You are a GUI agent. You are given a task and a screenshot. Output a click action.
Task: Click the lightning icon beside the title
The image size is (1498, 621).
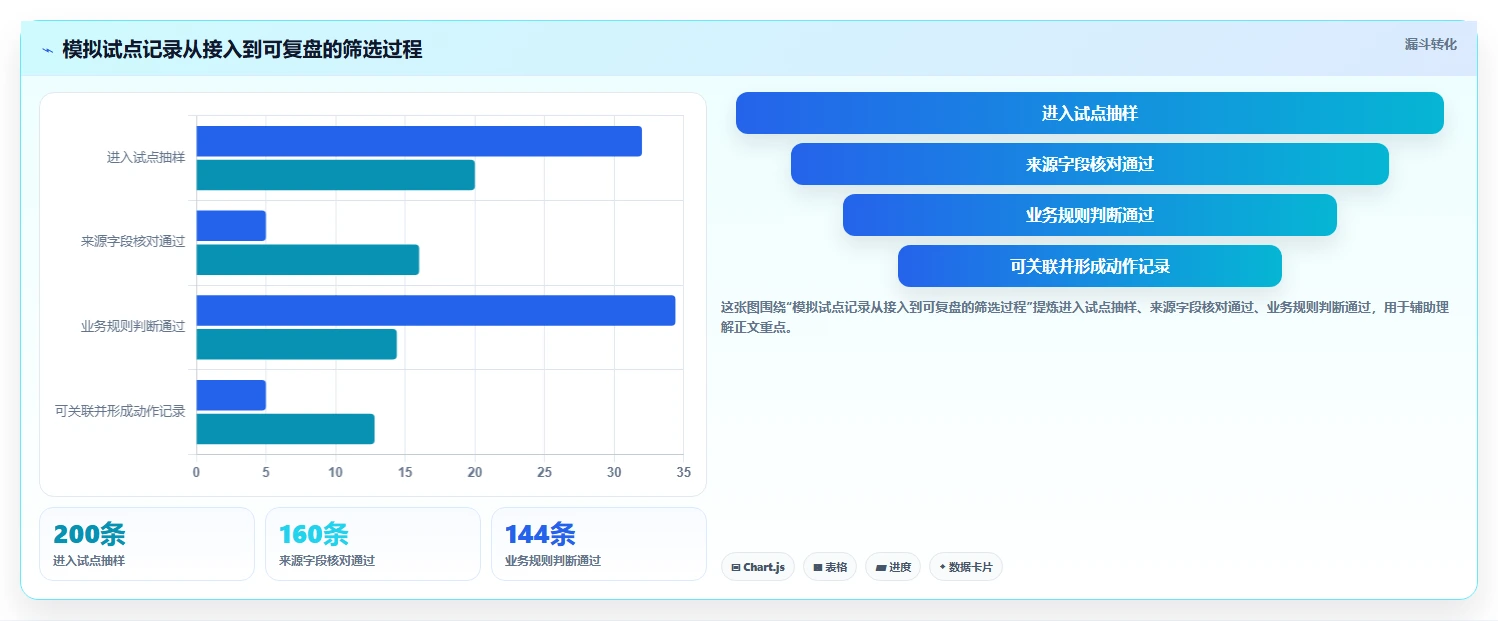pos(47,50)
